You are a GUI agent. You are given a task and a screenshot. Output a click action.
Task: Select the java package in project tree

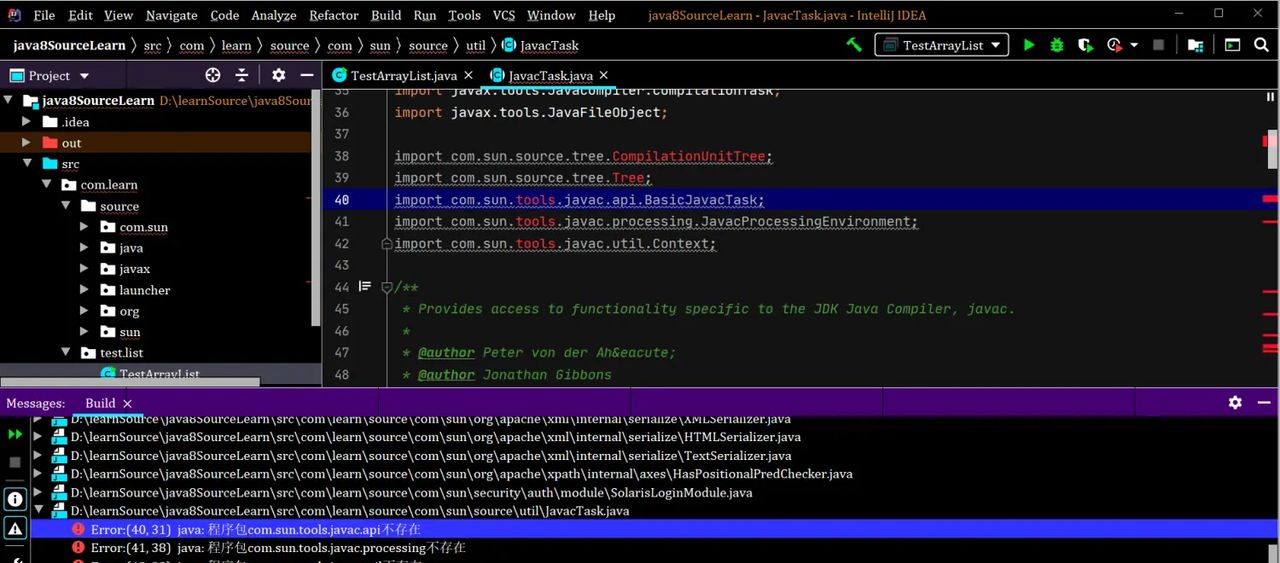(131, 248)
